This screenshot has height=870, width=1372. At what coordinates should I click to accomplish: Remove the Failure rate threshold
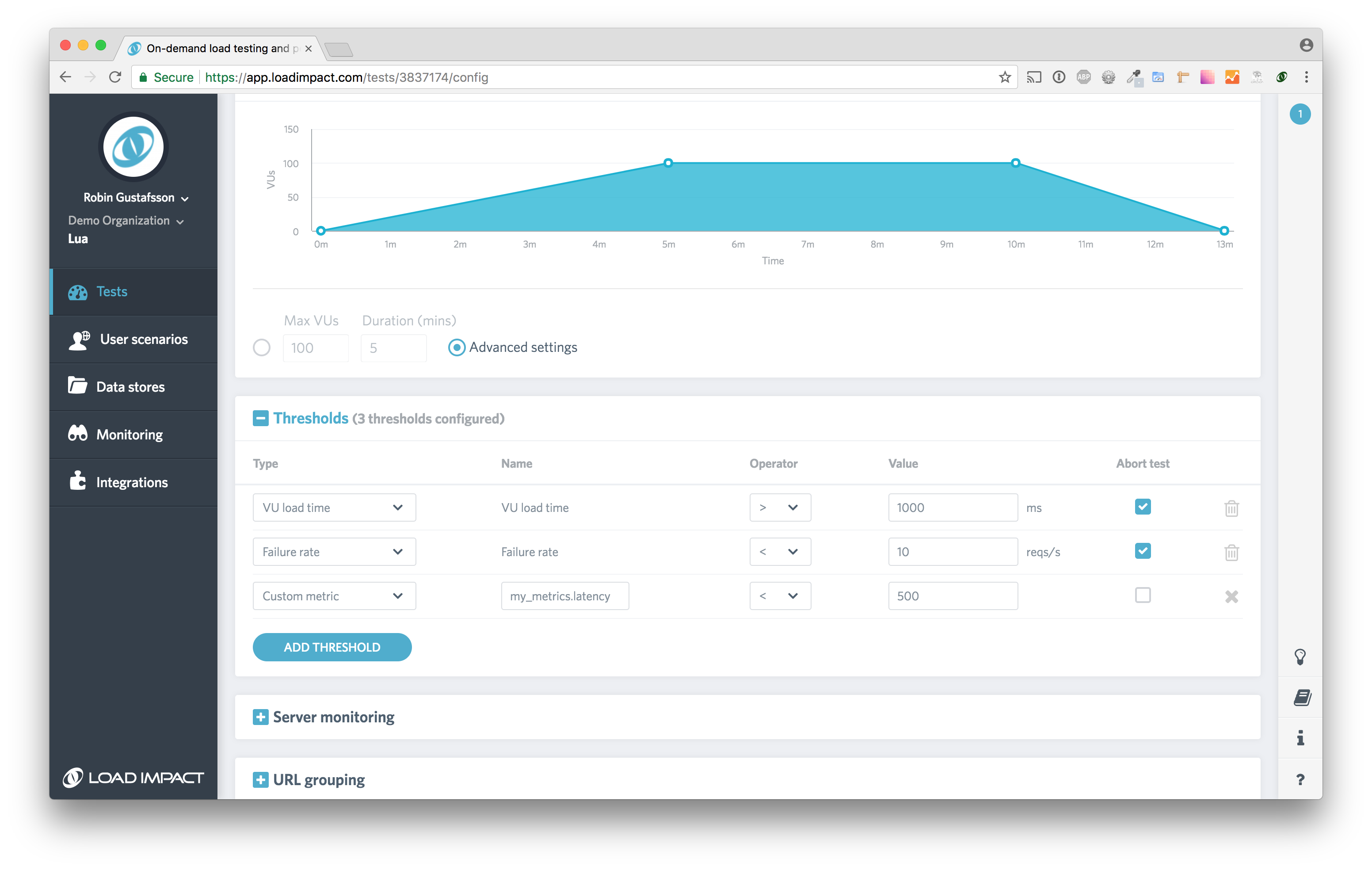[x=1232, y=552]
